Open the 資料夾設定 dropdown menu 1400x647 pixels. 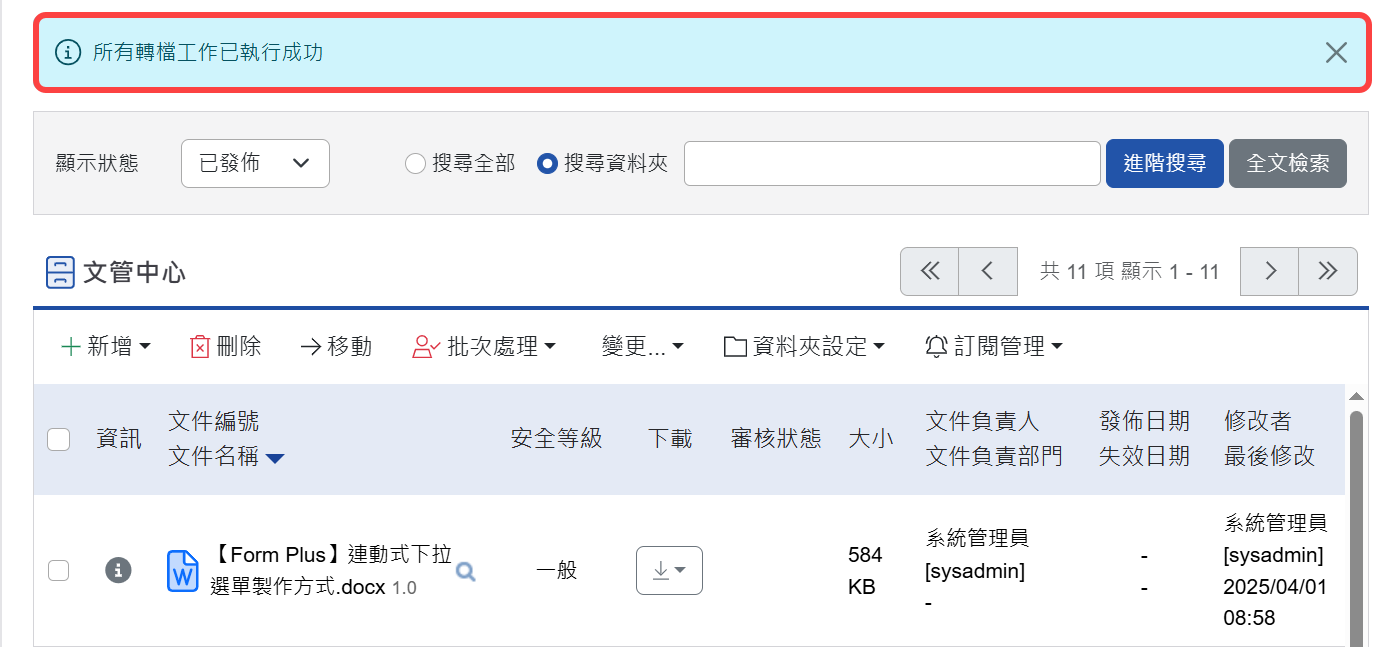[x=805, y=347]
